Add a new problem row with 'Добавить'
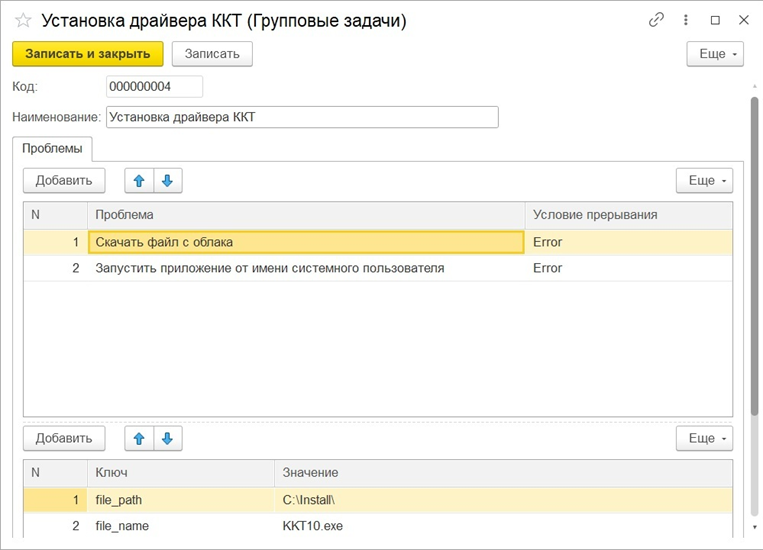The width and height of the screenshot is (763, 550). (x=64, y=181)
